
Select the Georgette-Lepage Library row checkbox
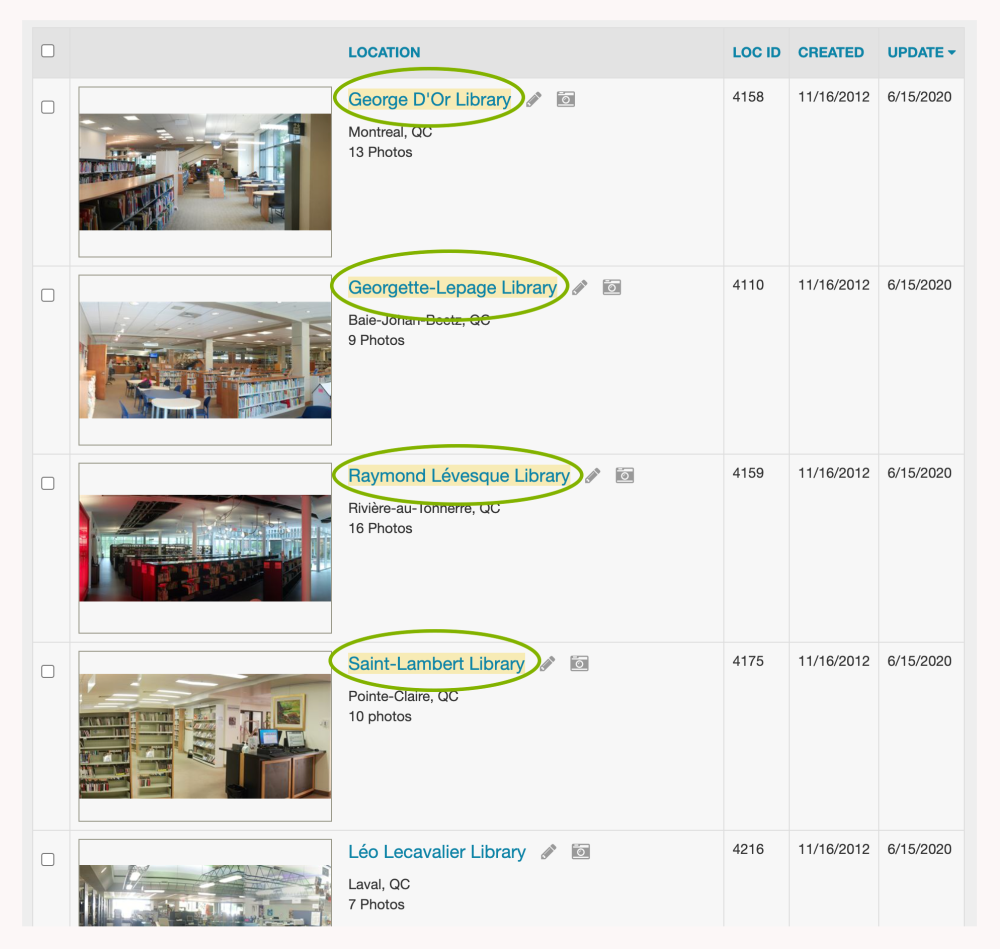48,295
